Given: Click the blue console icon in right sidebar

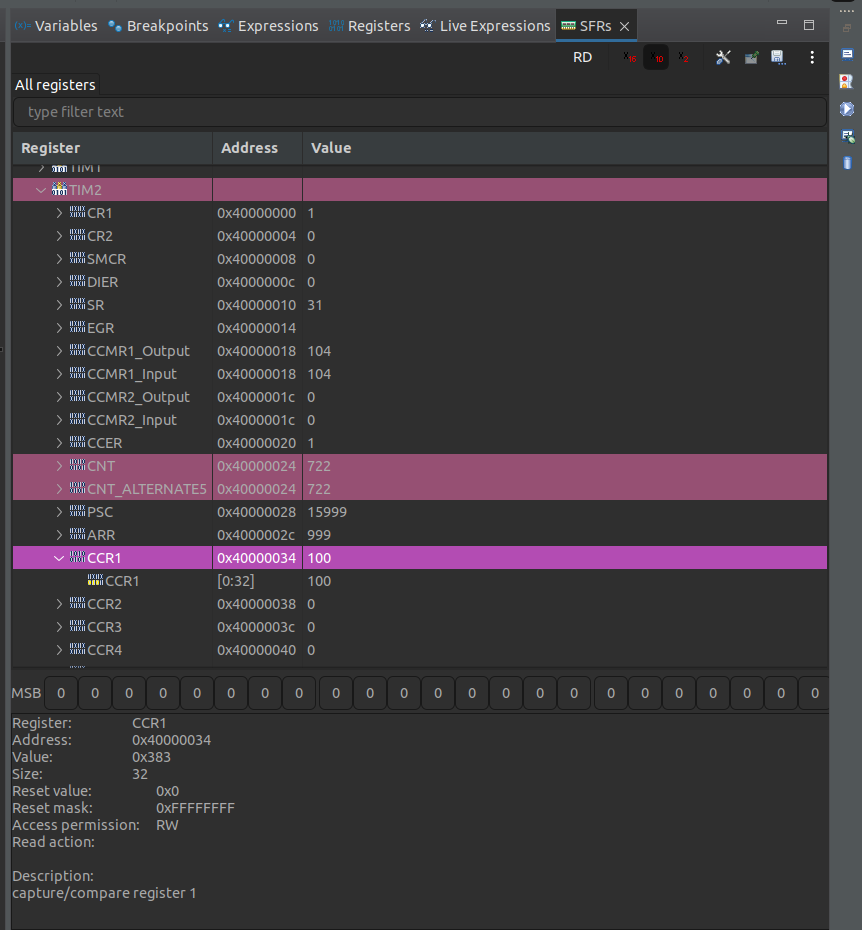Looking at the screenshot, I should click(x=847, y=54).
